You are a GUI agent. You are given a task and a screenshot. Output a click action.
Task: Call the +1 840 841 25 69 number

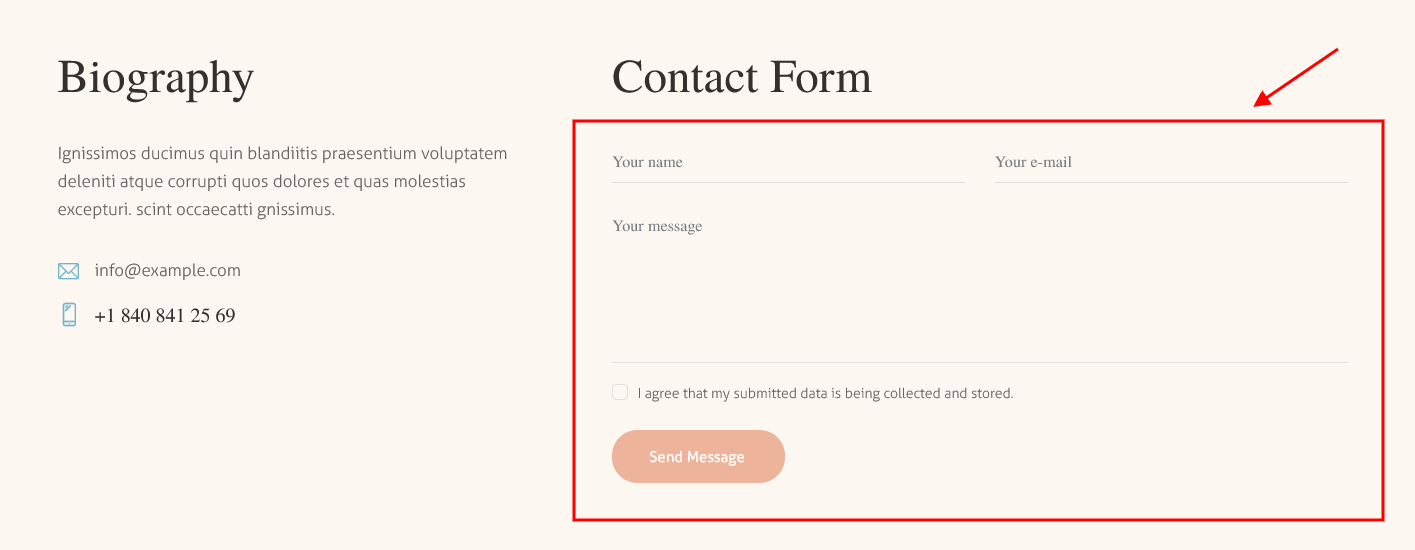165,316
